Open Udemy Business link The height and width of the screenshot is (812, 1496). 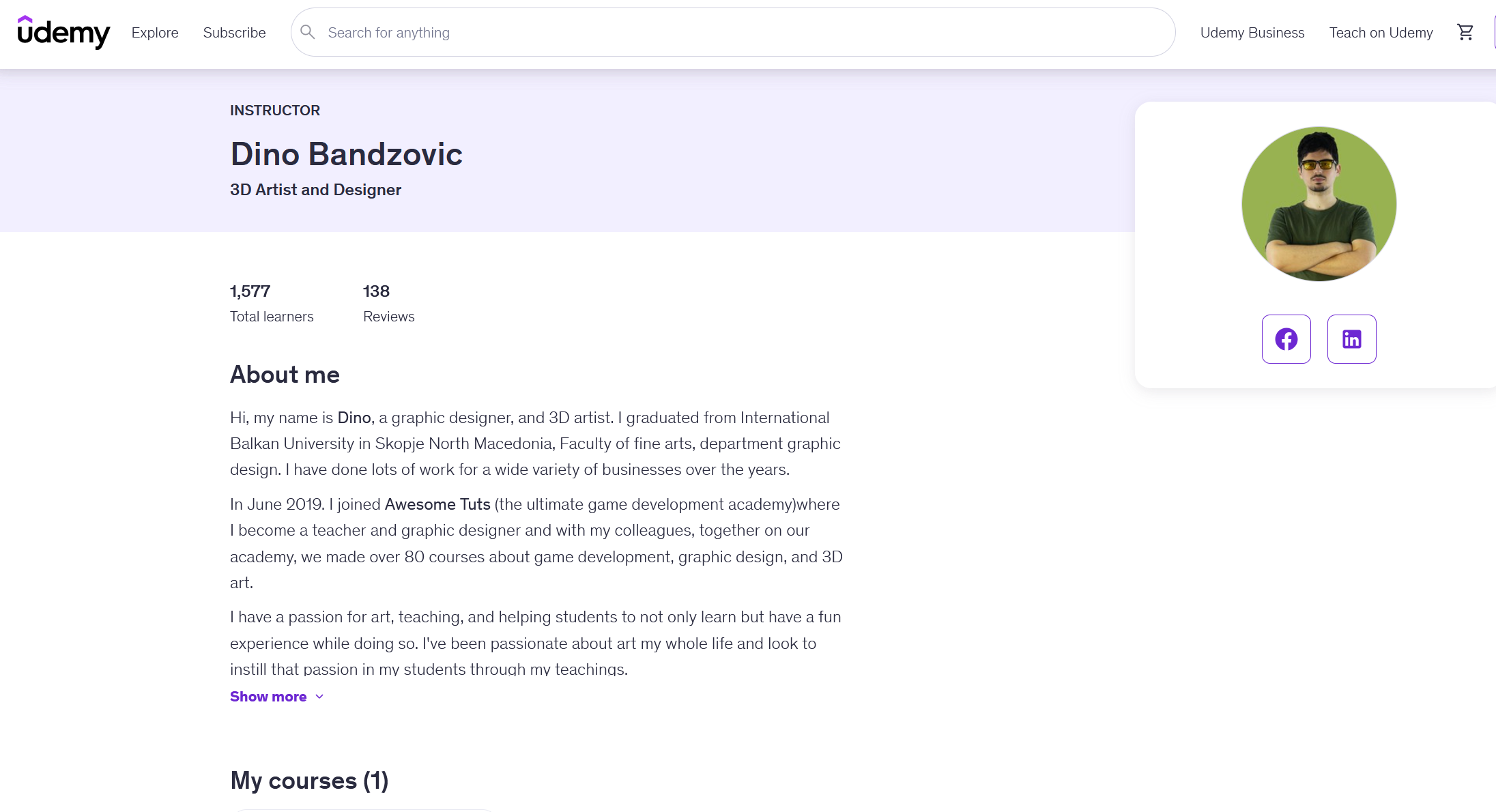coord(1252,33)
